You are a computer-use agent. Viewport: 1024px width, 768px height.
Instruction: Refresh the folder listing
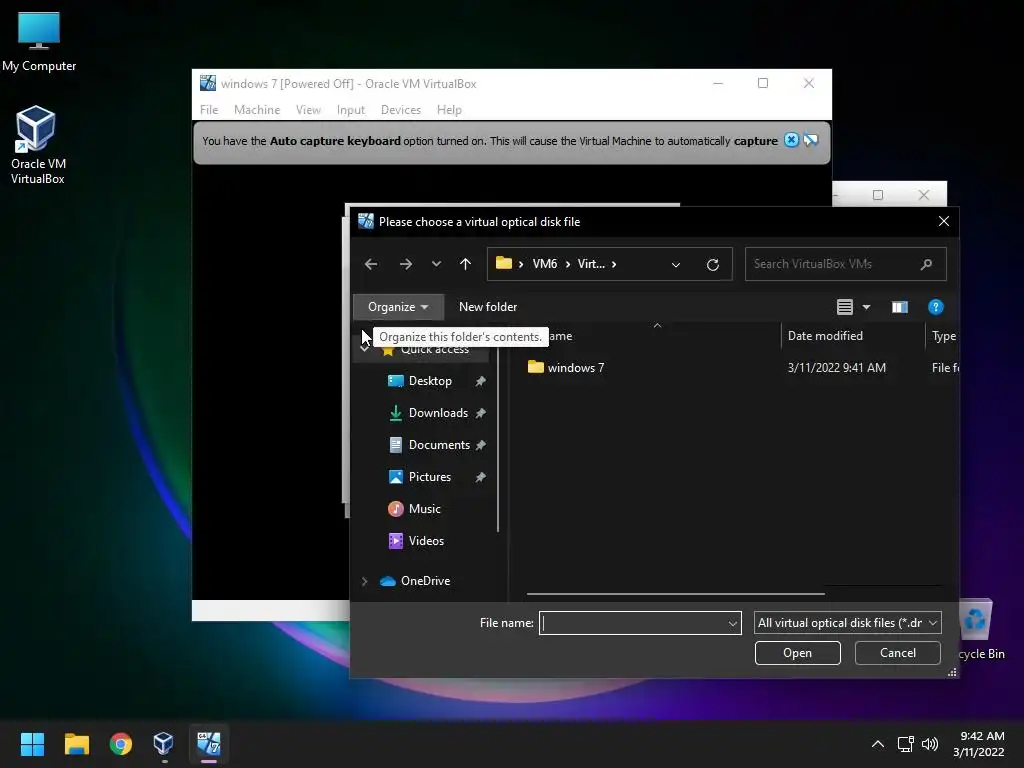(713, 264)
